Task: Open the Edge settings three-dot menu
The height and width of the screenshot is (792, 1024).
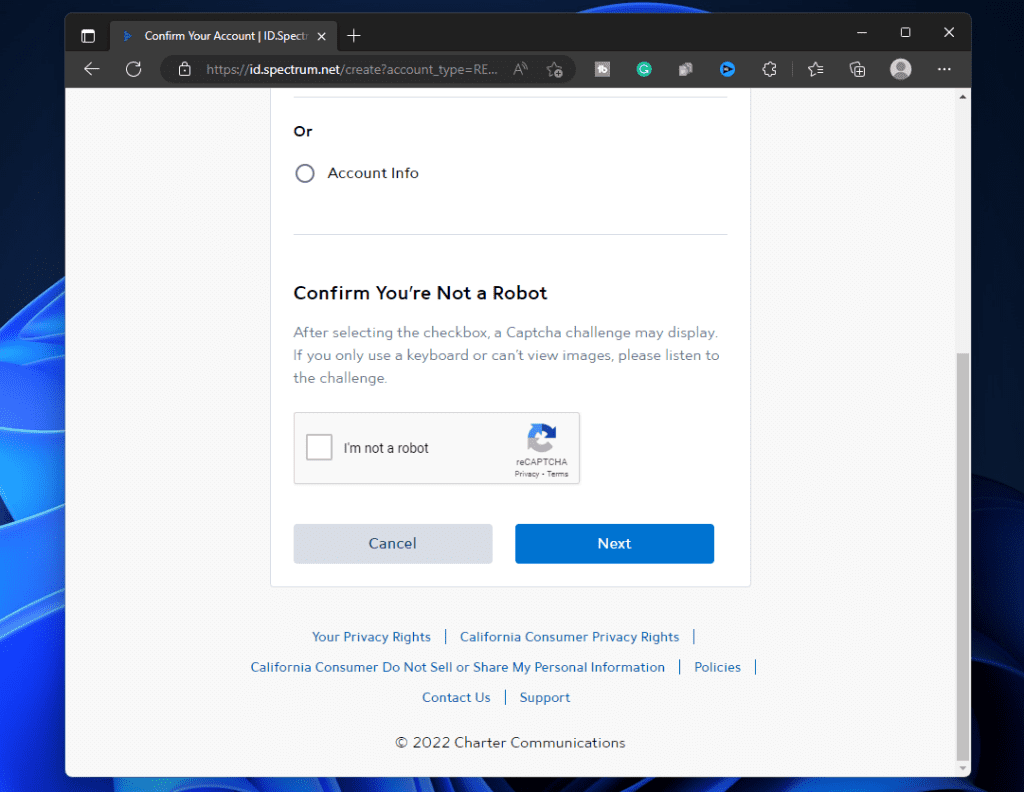Action: 943,69
